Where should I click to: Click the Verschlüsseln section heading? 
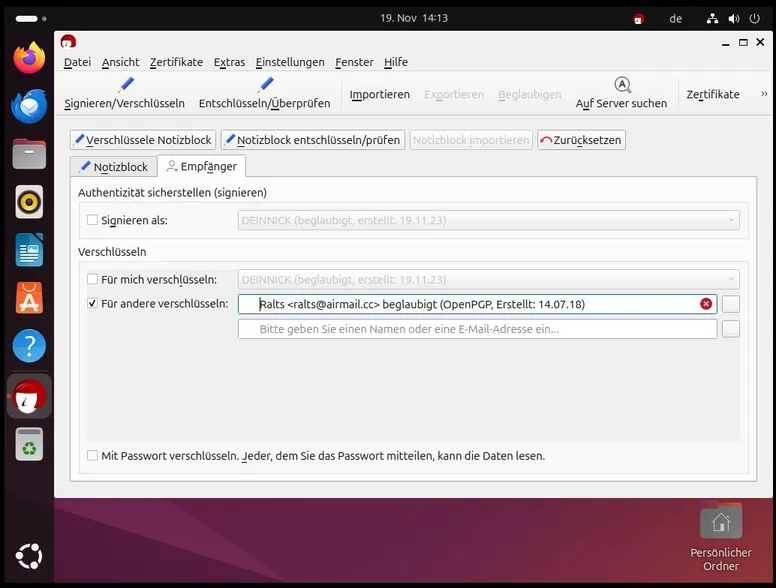[112, 251]
